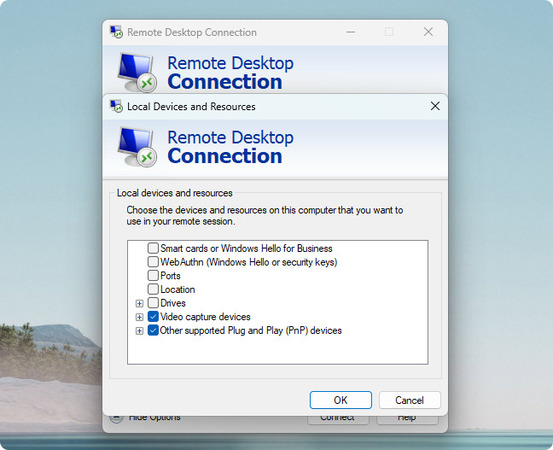Enable the Location checkbox

pyautogui.click(x=153, y=289)
